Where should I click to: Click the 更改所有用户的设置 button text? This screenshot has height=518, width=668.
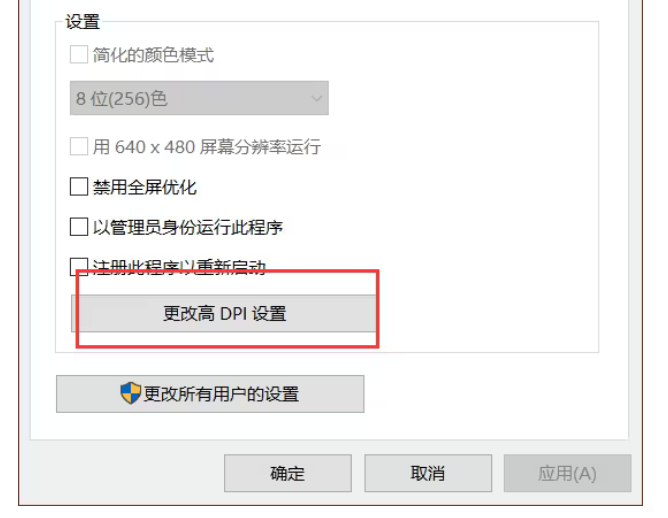tap(221, 394)
